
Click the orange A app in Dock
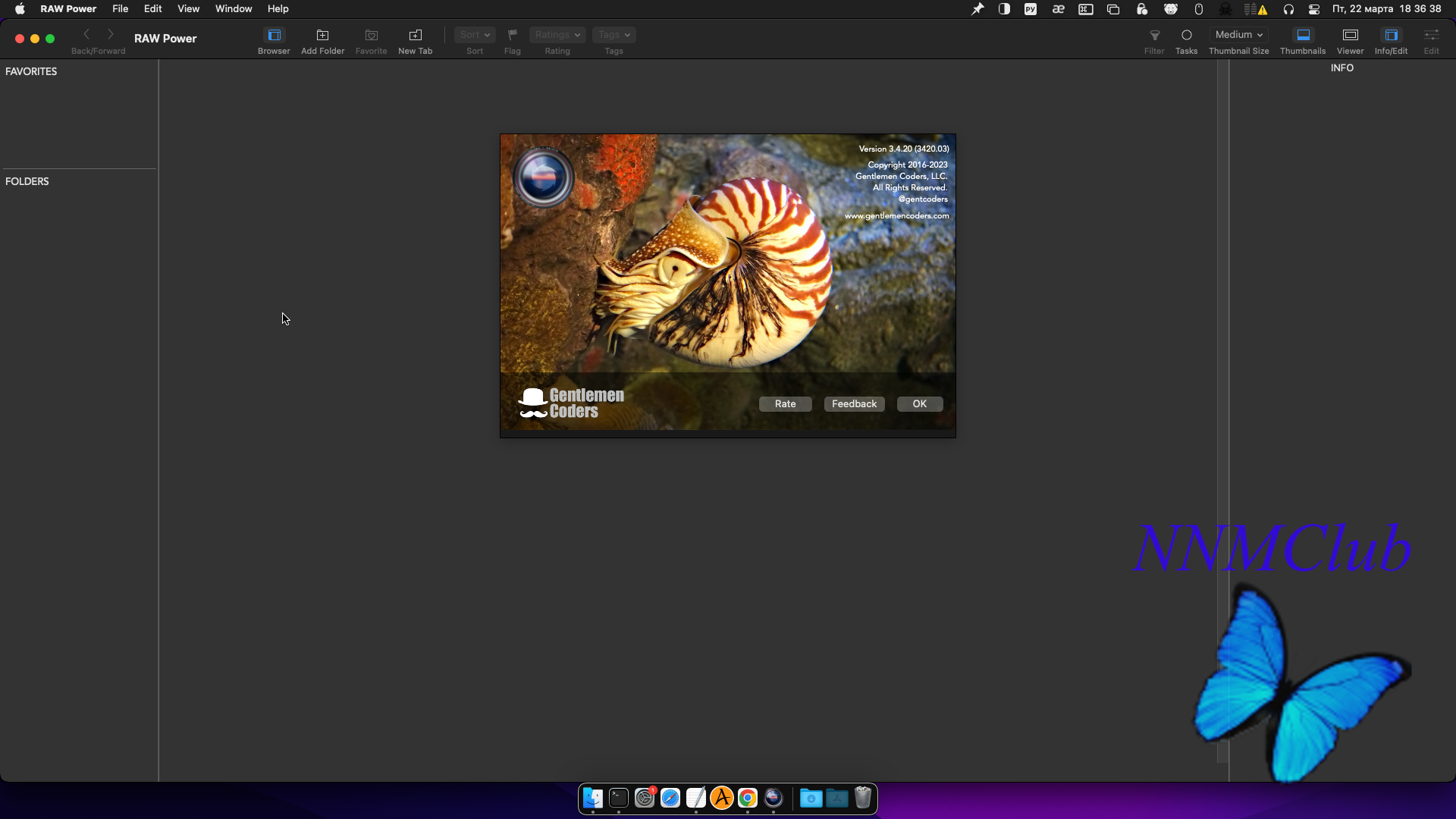click(x=722, y=798)
